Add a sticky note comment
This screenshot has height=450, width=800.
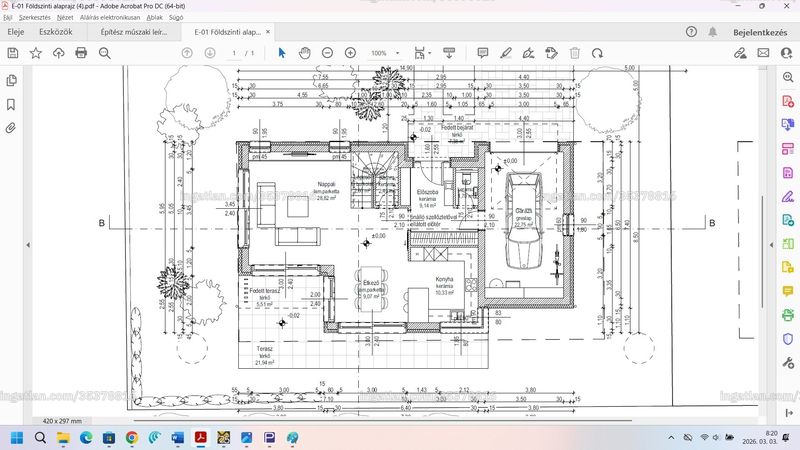click(x=483, y=53)
